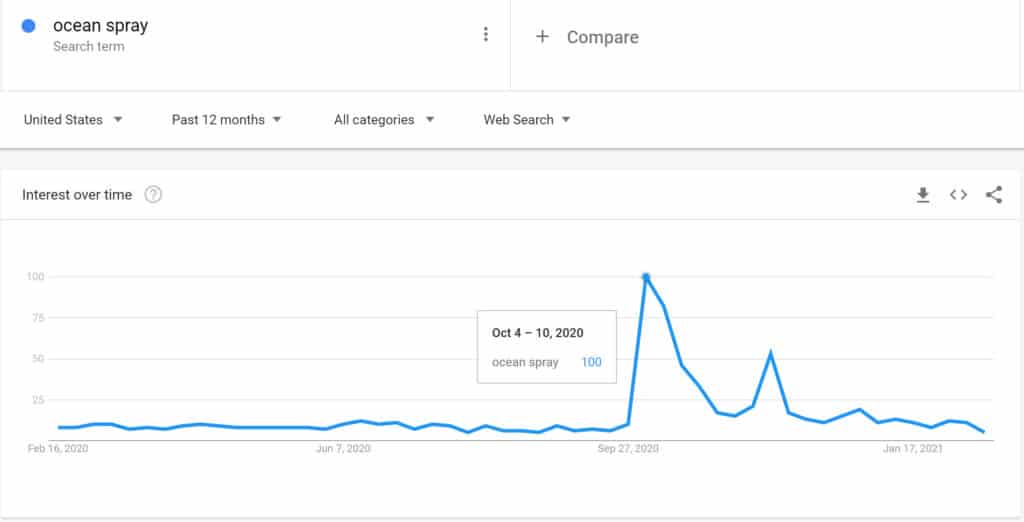Click the Oct 4 – 10, 2020 tooltip

coord(547,347)
